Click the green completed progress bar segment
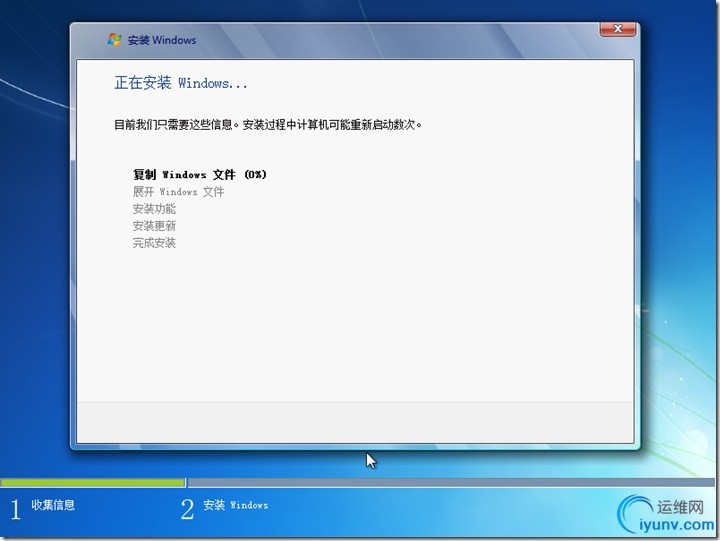This screenshot has height=541, width=720. (93, 483)
